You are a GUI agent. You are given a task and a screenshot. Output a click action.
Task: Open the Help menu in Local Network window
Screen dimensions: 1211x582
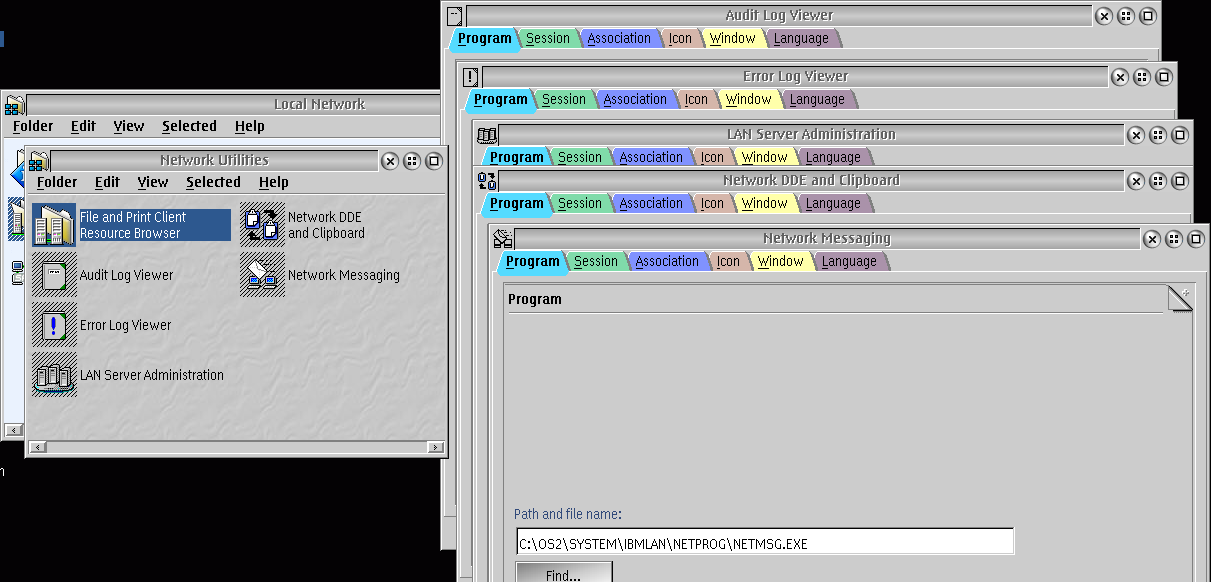pyautogui.click(x=249, y=126)
